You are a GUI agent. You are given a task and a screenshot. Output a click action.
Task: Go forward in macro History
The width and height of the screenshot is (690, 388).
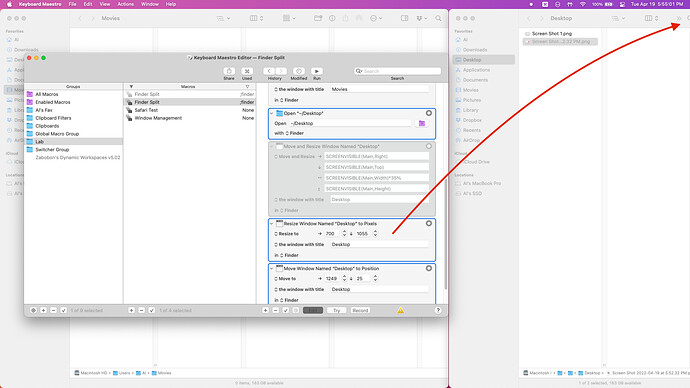281,71
